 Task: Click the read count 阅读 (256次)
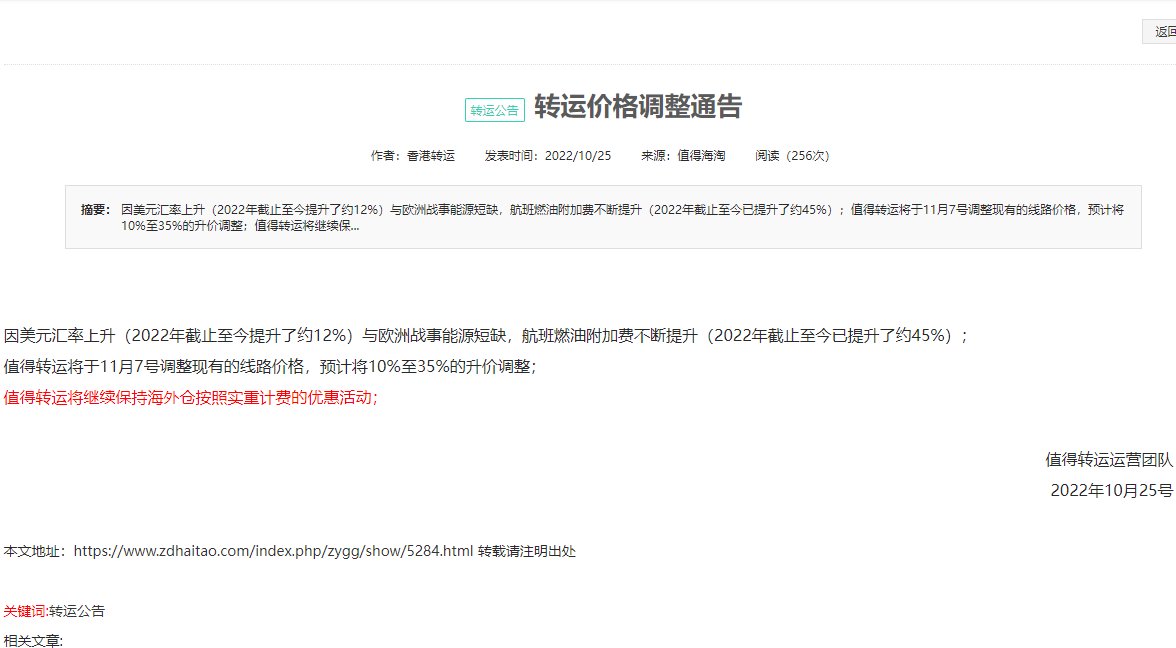(x=792, y=156)
